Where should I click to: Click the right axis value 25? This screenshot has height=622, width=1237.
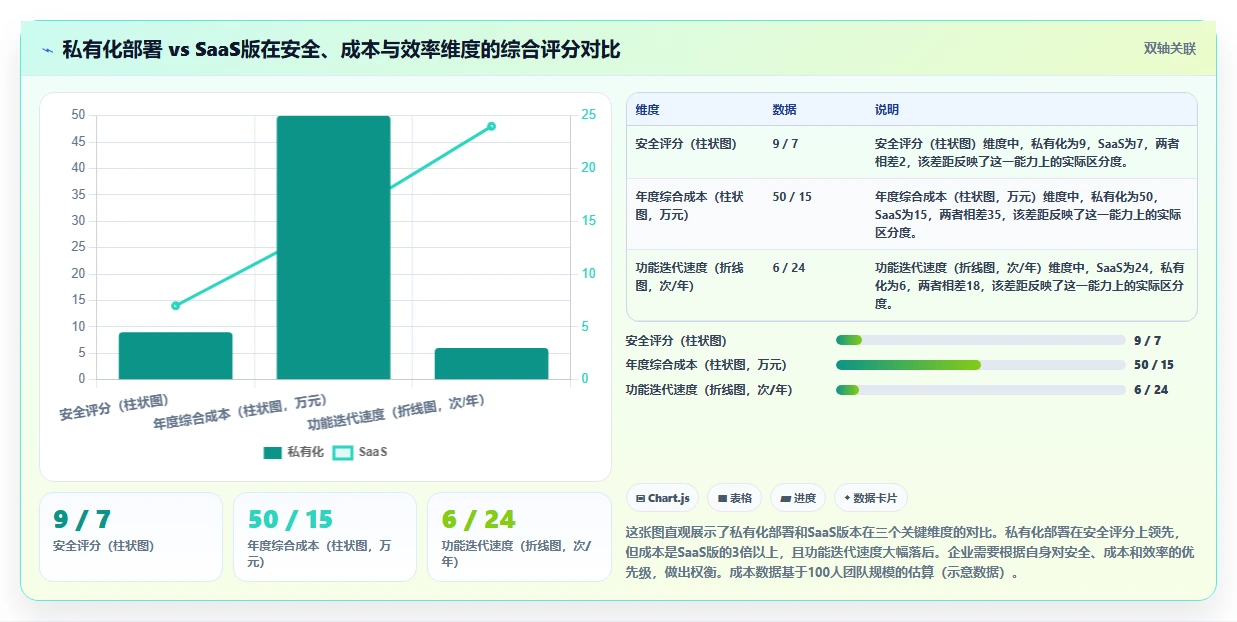589,115
